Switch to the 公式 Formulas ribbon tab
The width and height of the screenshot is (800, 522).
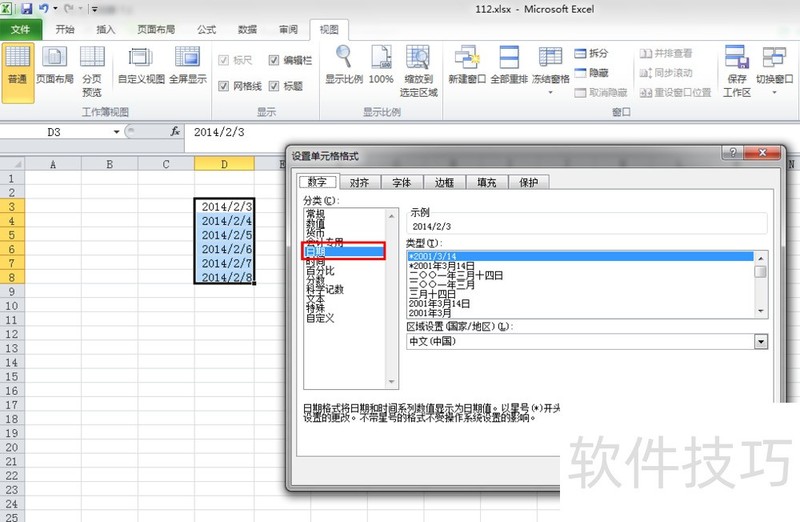(x=207, y=30)
